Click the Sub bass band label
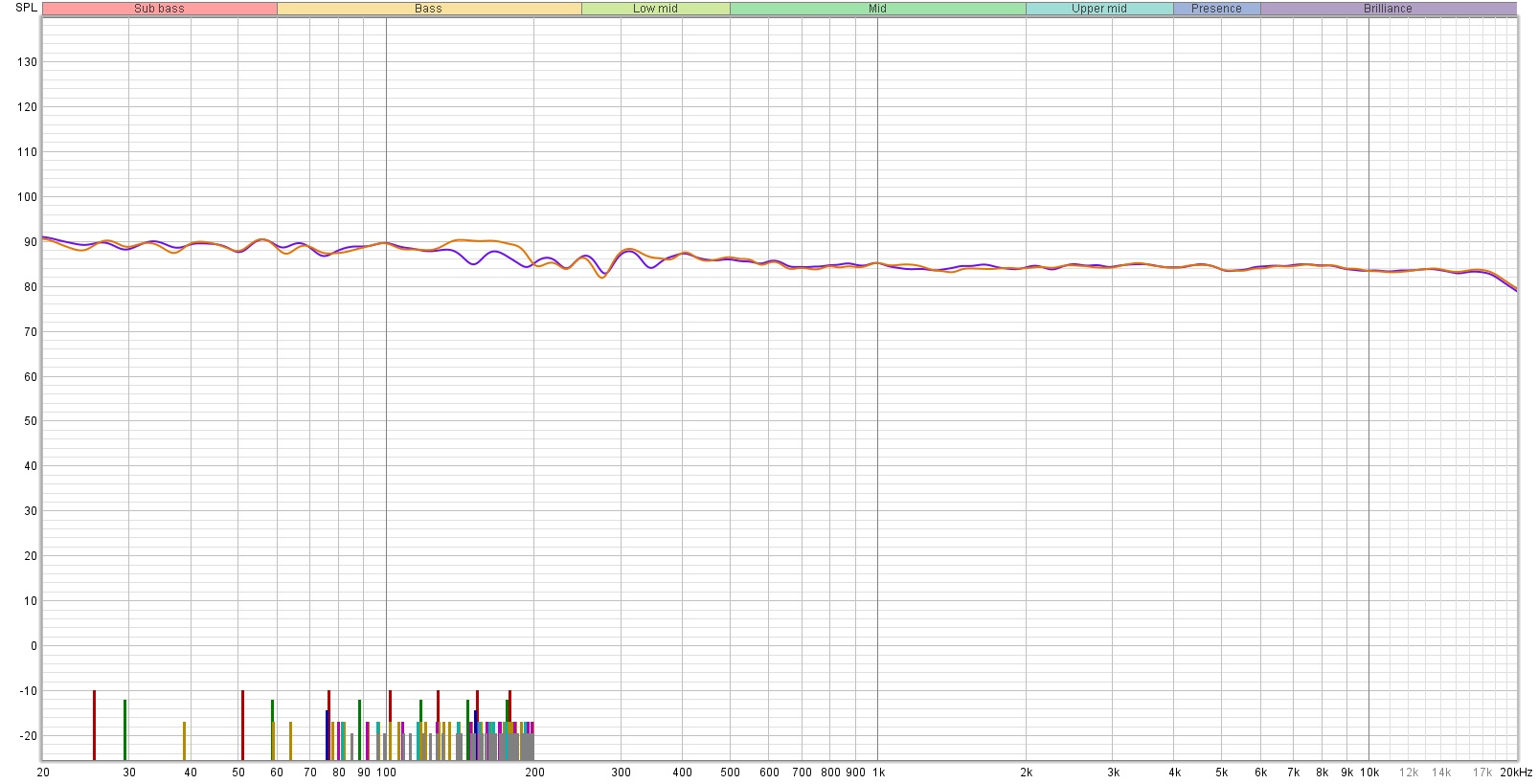 click(159, 9)
